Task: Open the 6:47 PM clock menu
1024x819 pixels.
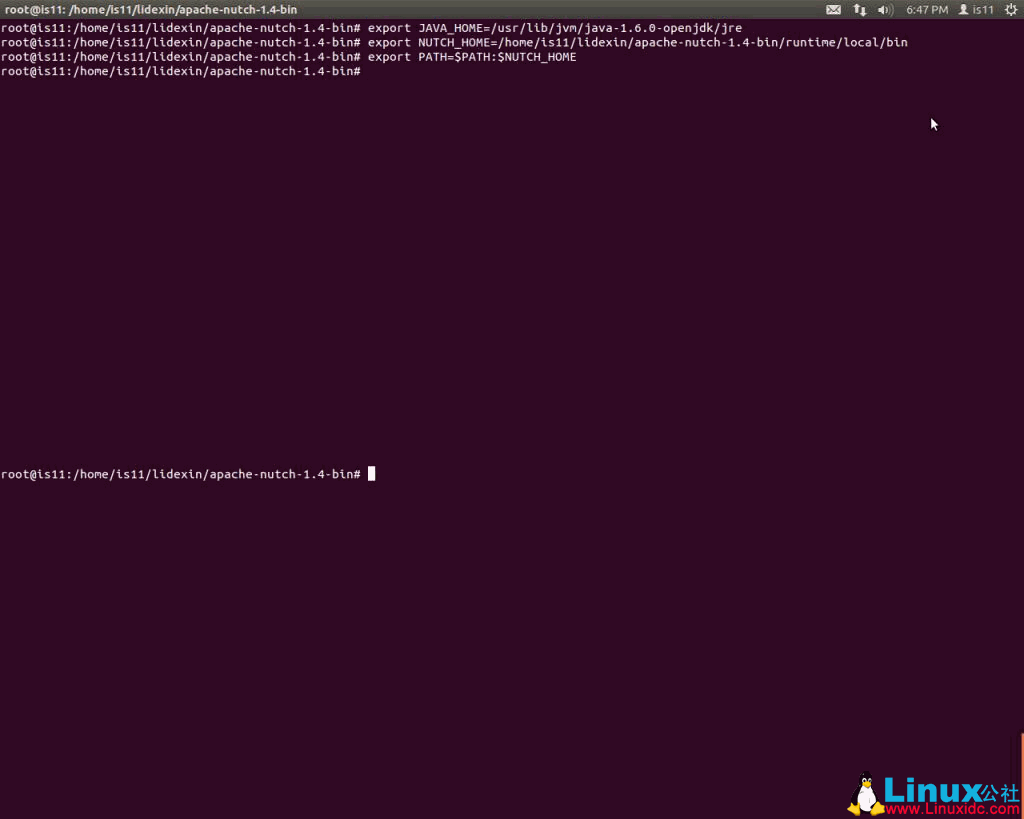Action: tap(927, 10)
